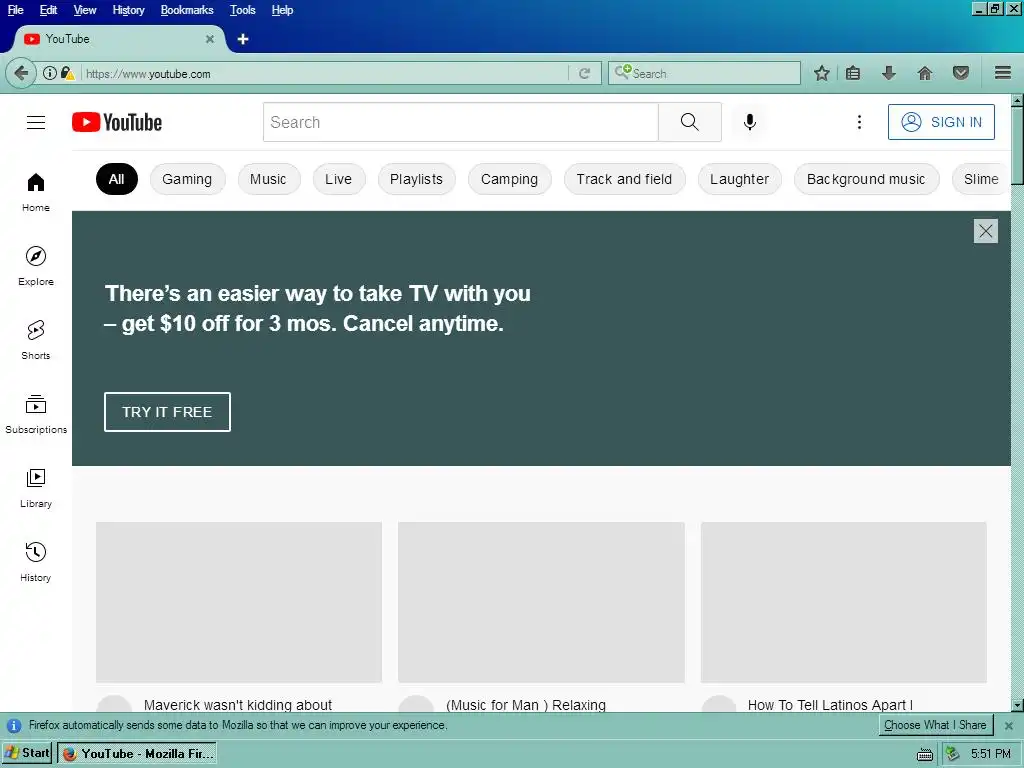
Task: Filter videos by Slime chip
Action: 981,179
